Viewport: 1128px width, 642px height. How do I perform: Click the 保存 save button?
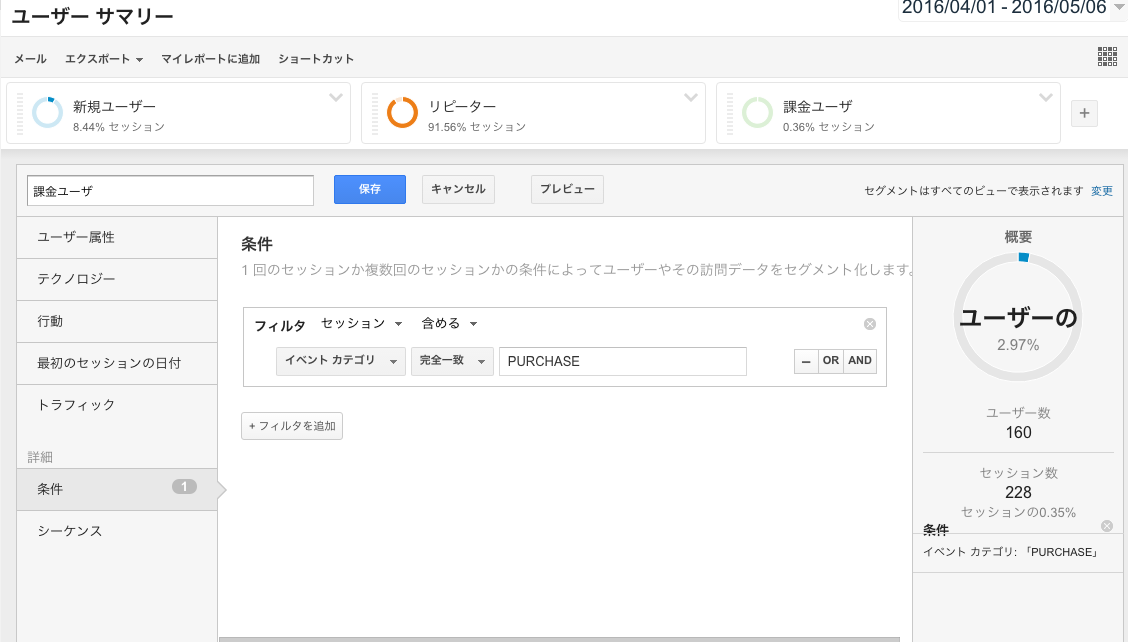click(x=370, y=189)
